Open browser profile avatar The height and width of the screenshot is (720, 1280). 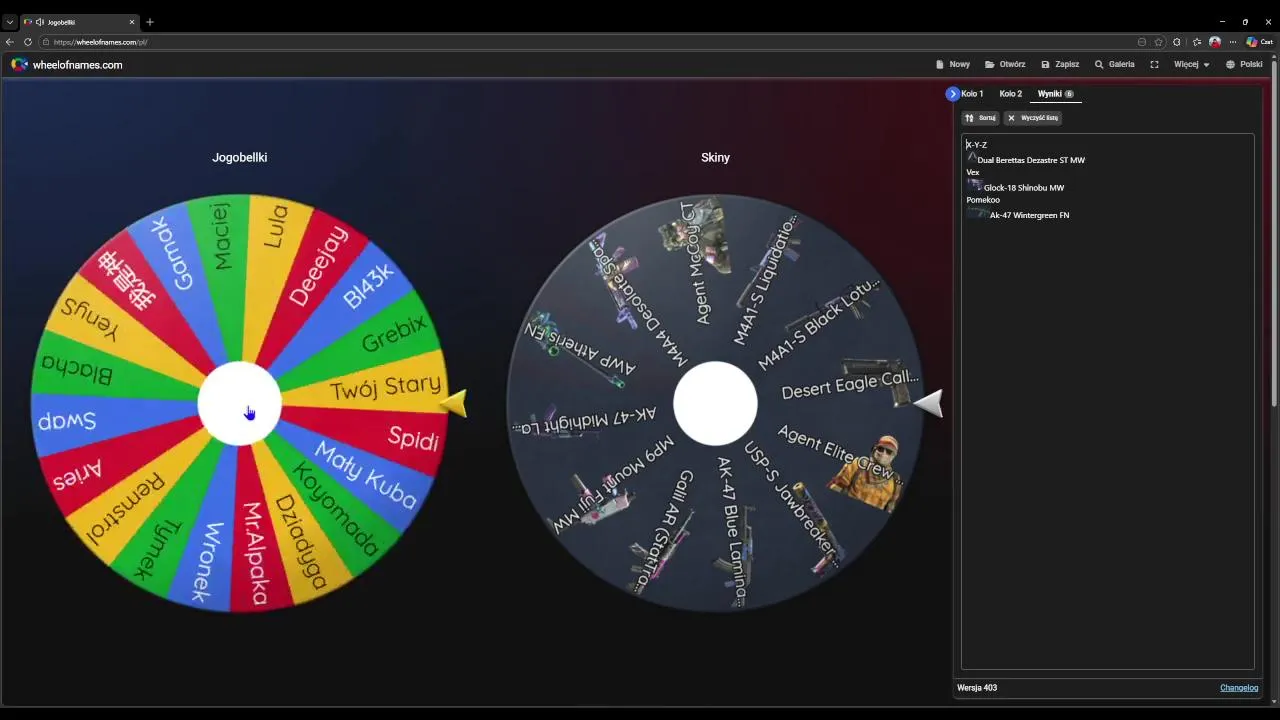(x=1215, y=42)
